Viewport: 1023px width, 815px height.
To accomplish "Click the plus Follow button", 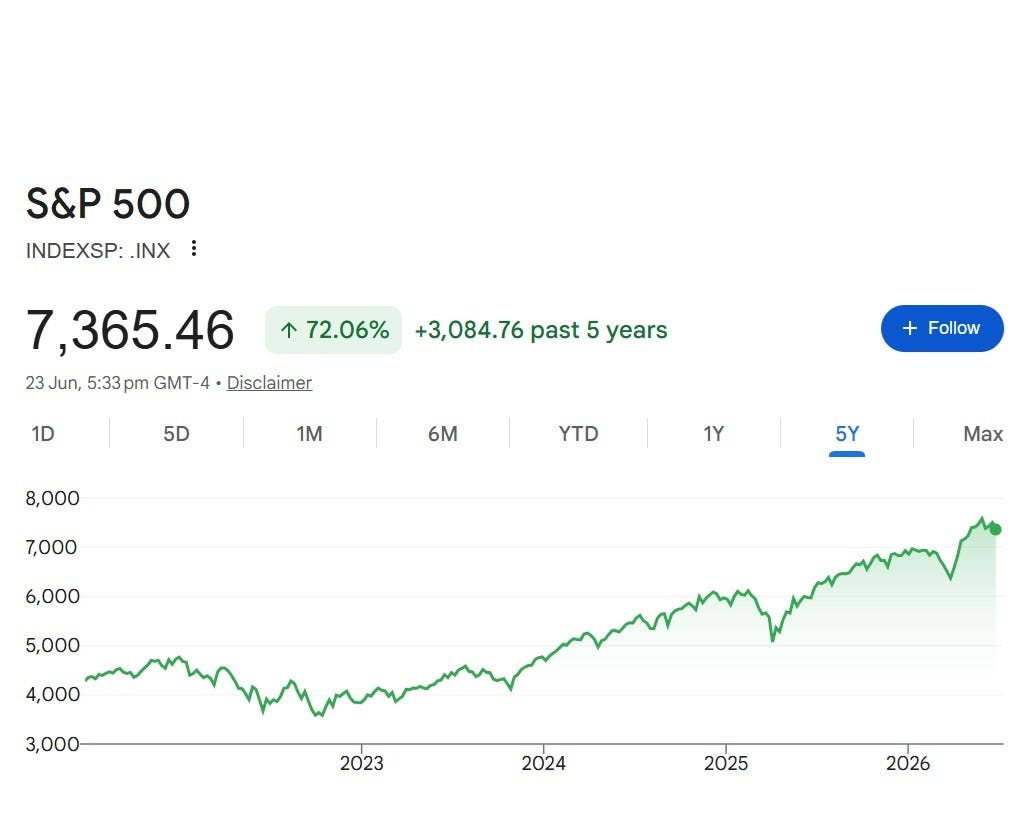I will pyautogui.click(x=941, y=328).
